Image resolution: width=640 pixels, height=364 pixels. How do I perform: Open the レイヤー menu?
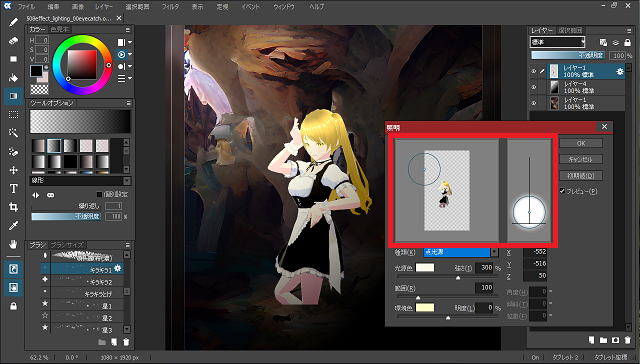[x=104, y=7]
